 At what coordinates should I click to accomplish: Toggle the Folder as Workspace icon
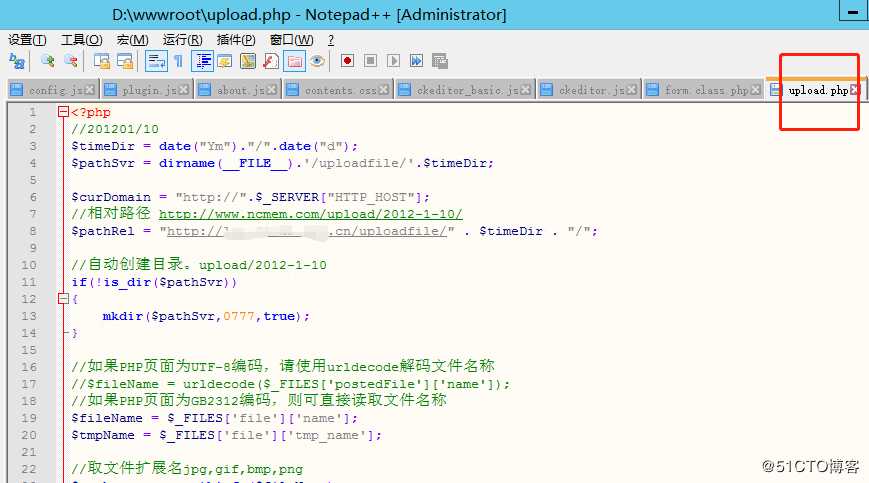coord(294,61)
